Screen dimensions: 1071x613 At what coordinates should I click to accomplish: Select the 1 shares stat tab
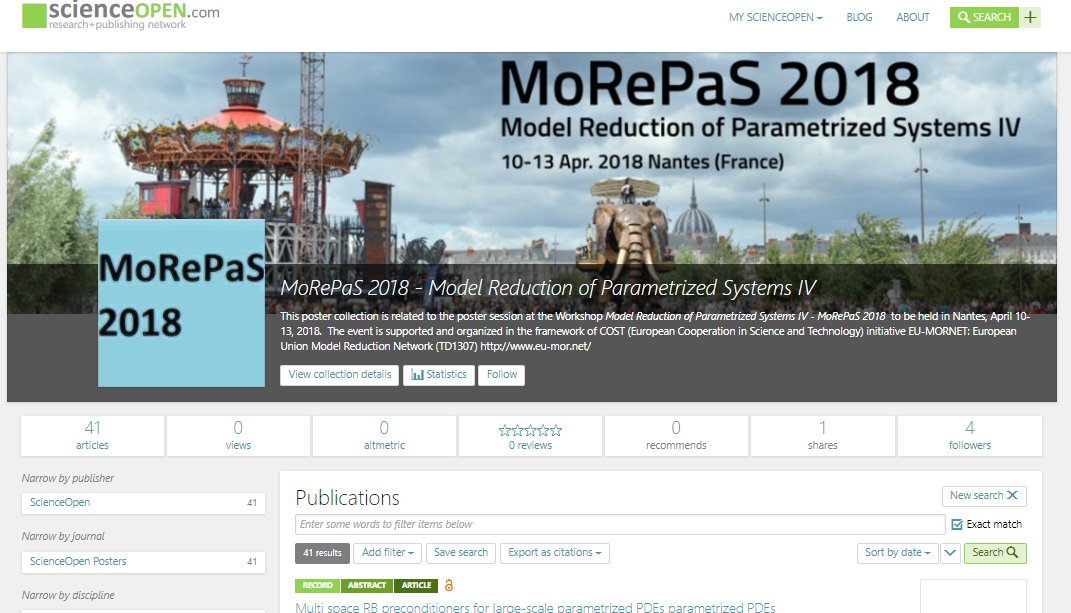822,435
